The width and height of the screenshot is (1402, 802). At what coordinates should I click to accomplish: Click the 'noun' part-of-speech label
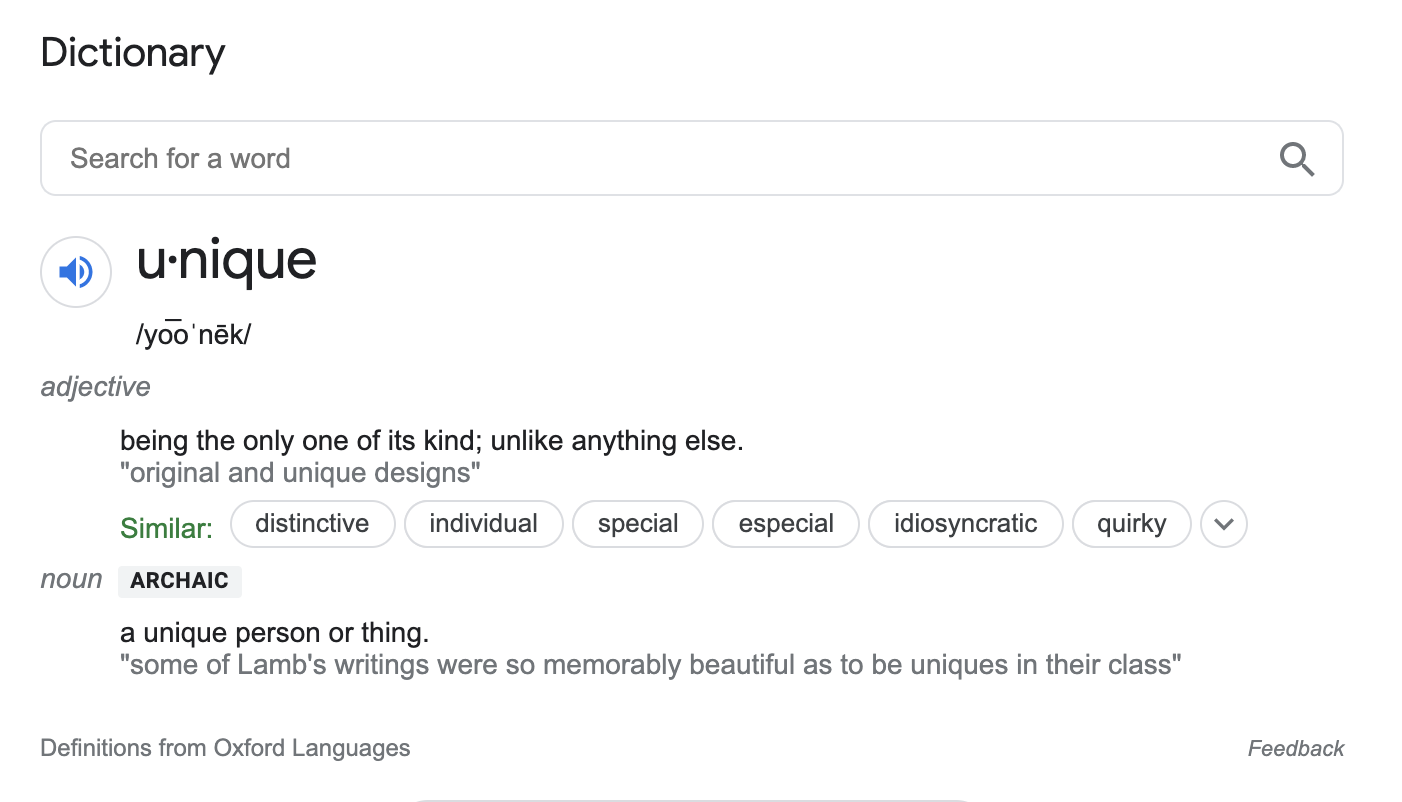click(71, 580)
